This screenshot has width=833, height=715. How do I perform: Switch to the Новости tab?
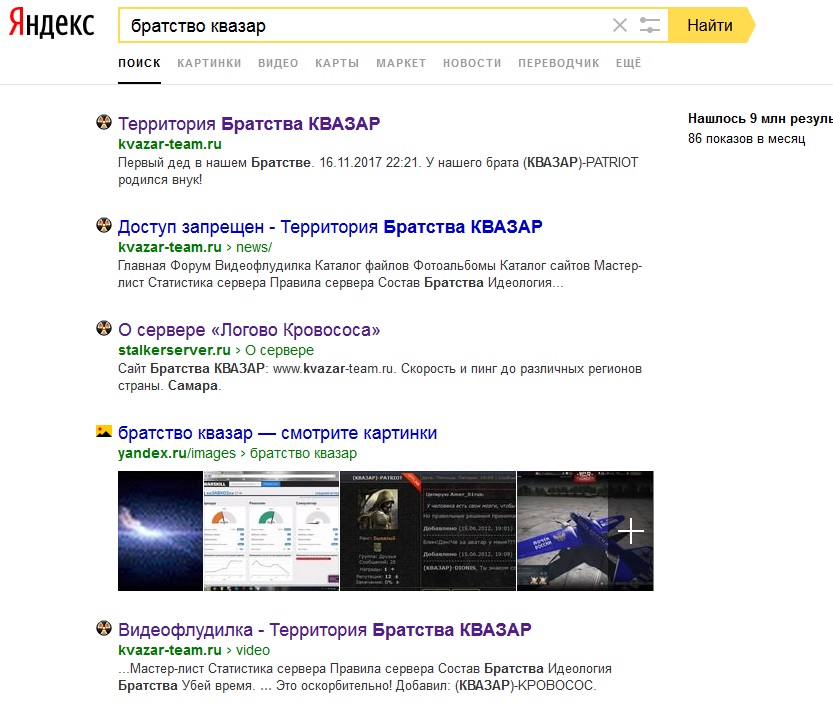click(x=472, y=63)
